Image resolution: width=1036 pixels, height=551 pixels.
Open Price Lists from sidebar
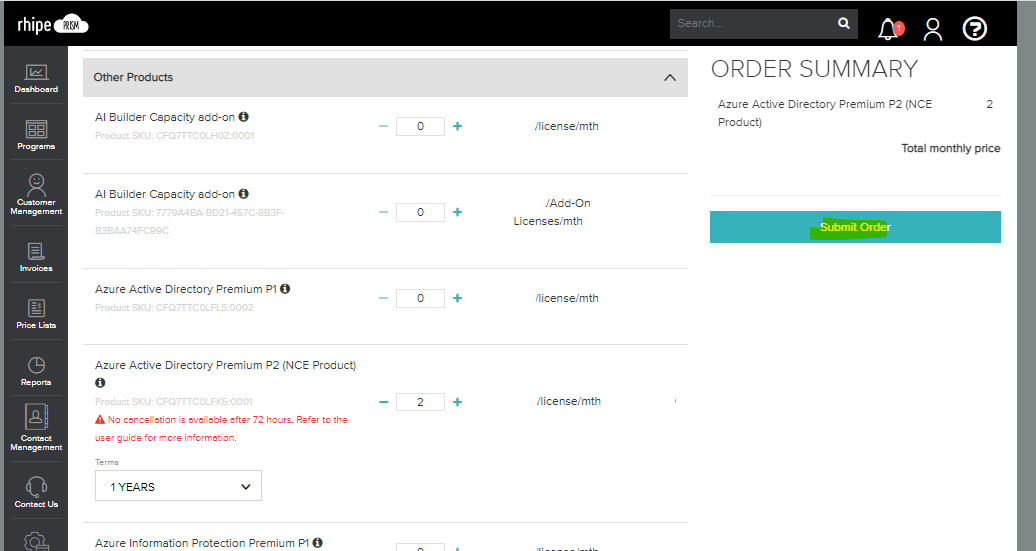point(36,314)
